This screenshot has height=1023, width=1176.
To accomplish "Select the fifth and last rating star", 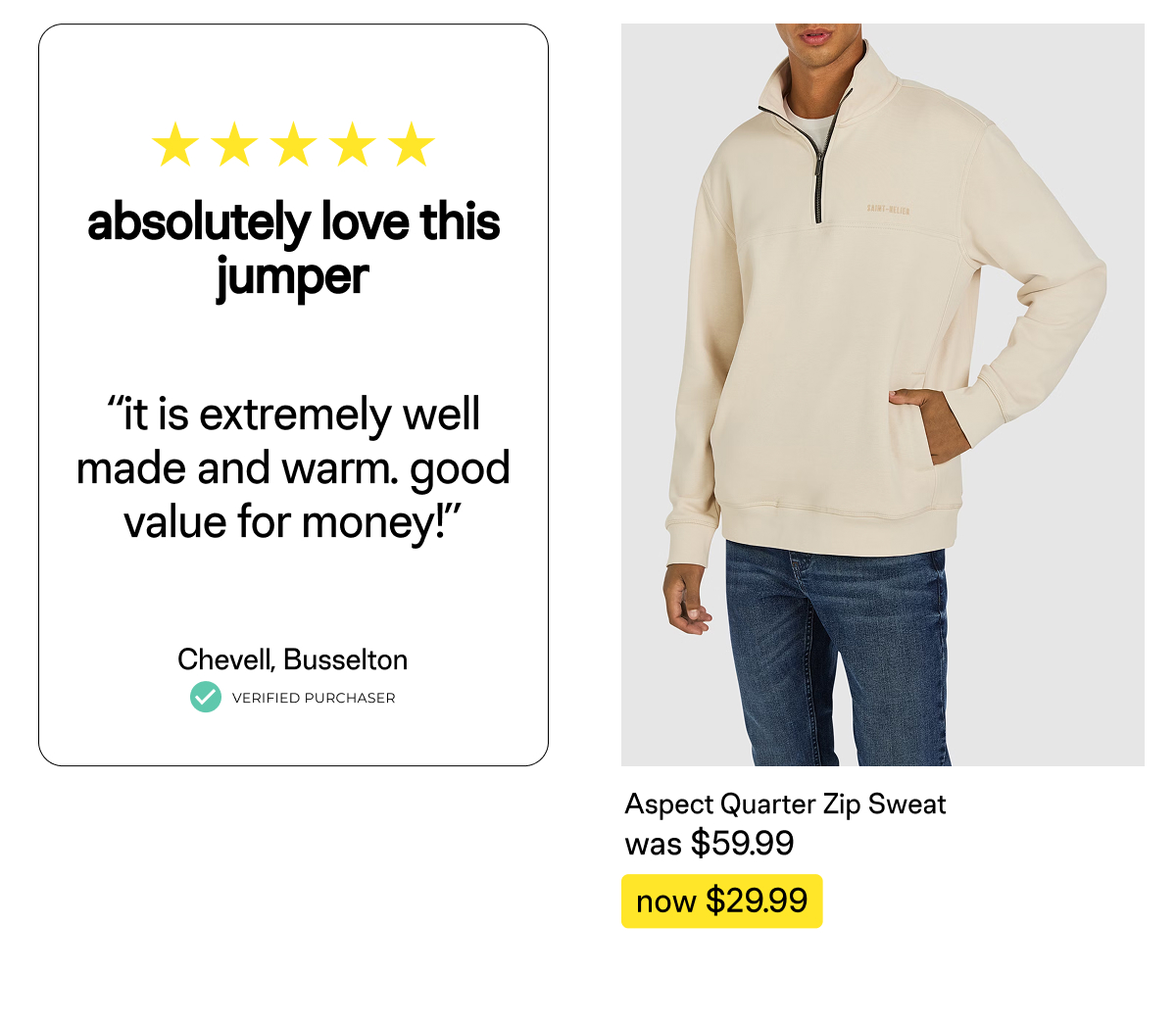I will 412,145.
